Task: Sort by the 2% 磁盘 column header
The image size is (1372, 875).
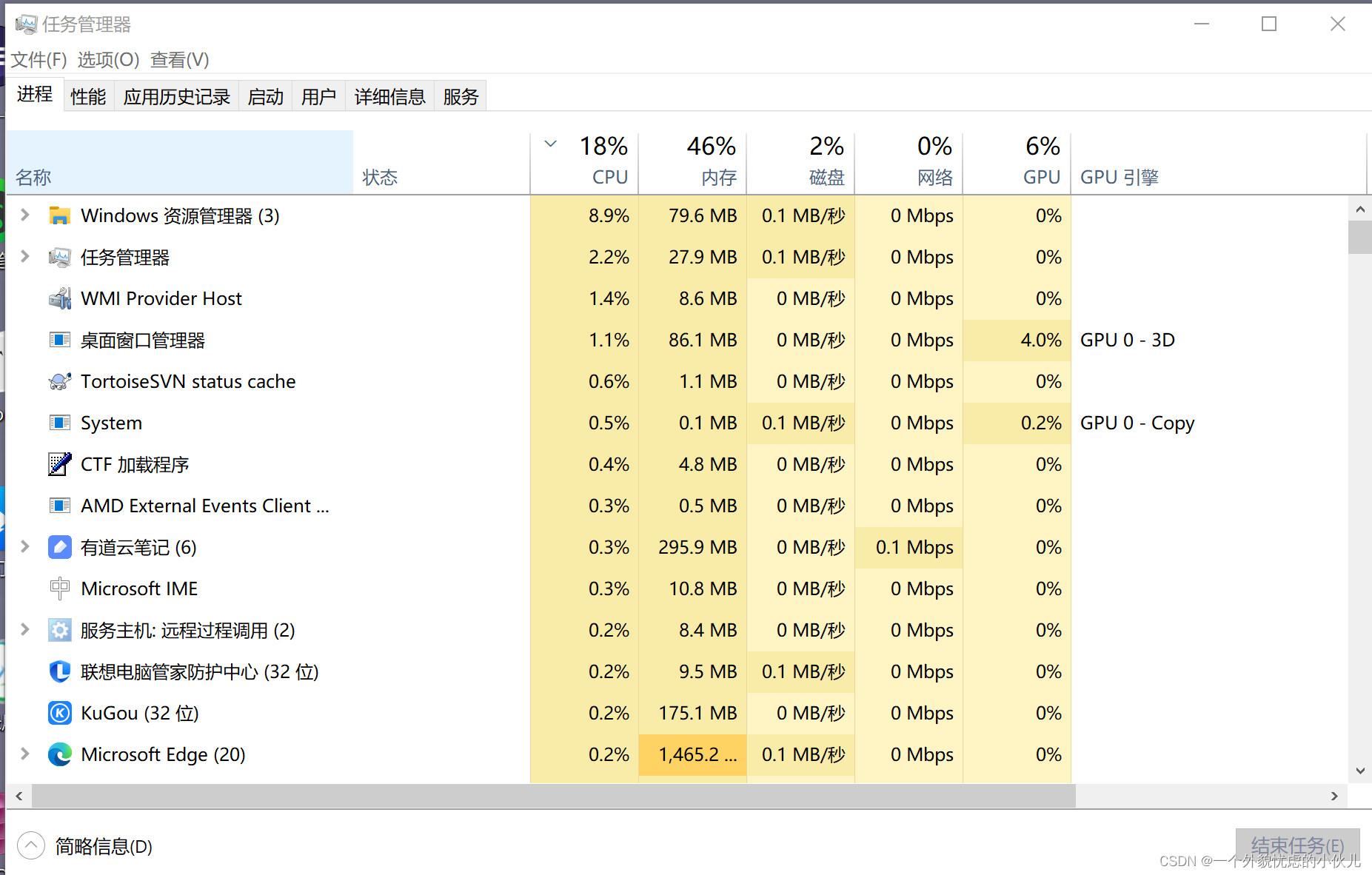Action: [x=800, y=162]
